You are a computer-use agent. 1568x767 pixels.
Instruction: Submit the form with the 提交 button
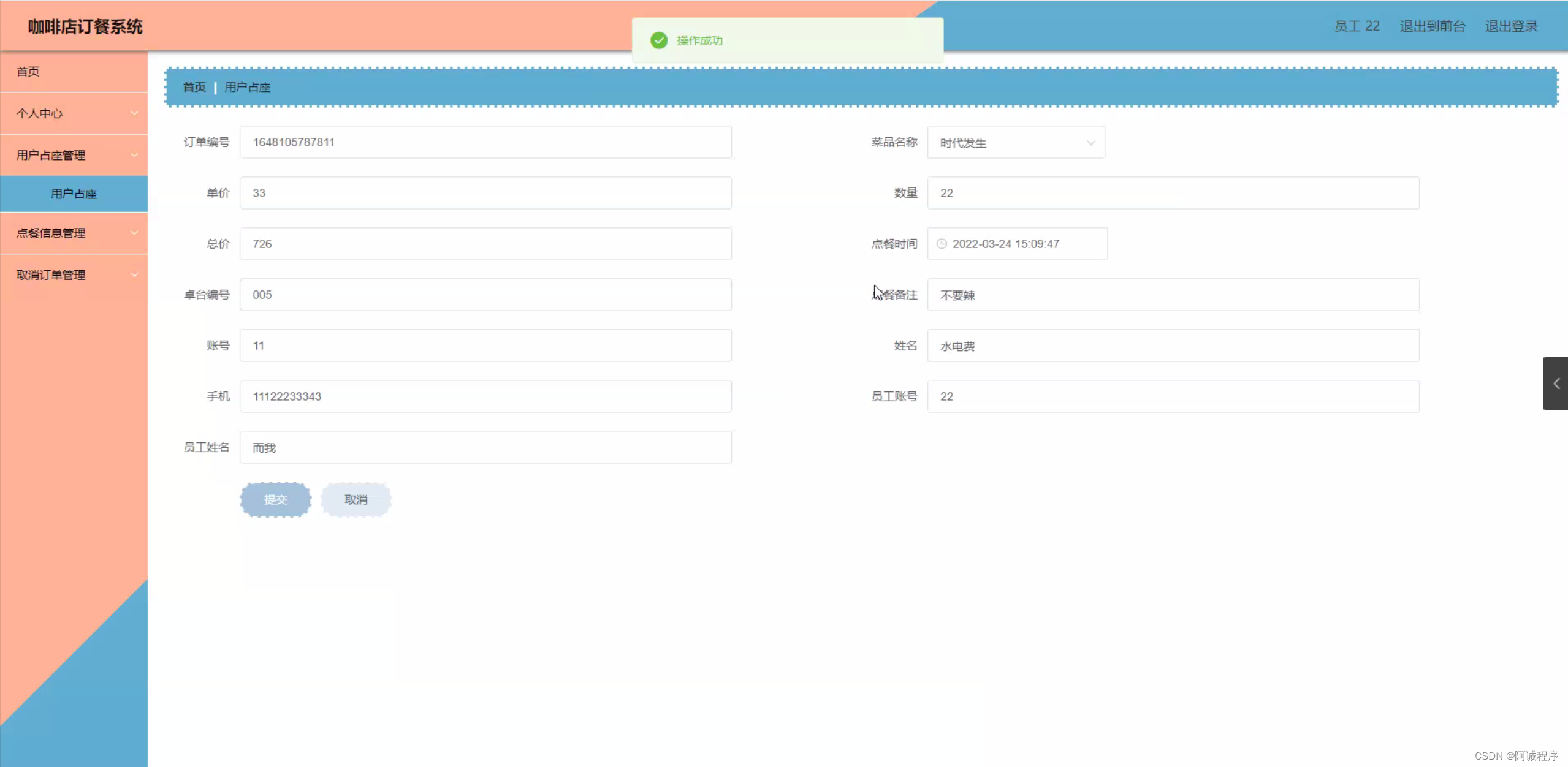275,499
